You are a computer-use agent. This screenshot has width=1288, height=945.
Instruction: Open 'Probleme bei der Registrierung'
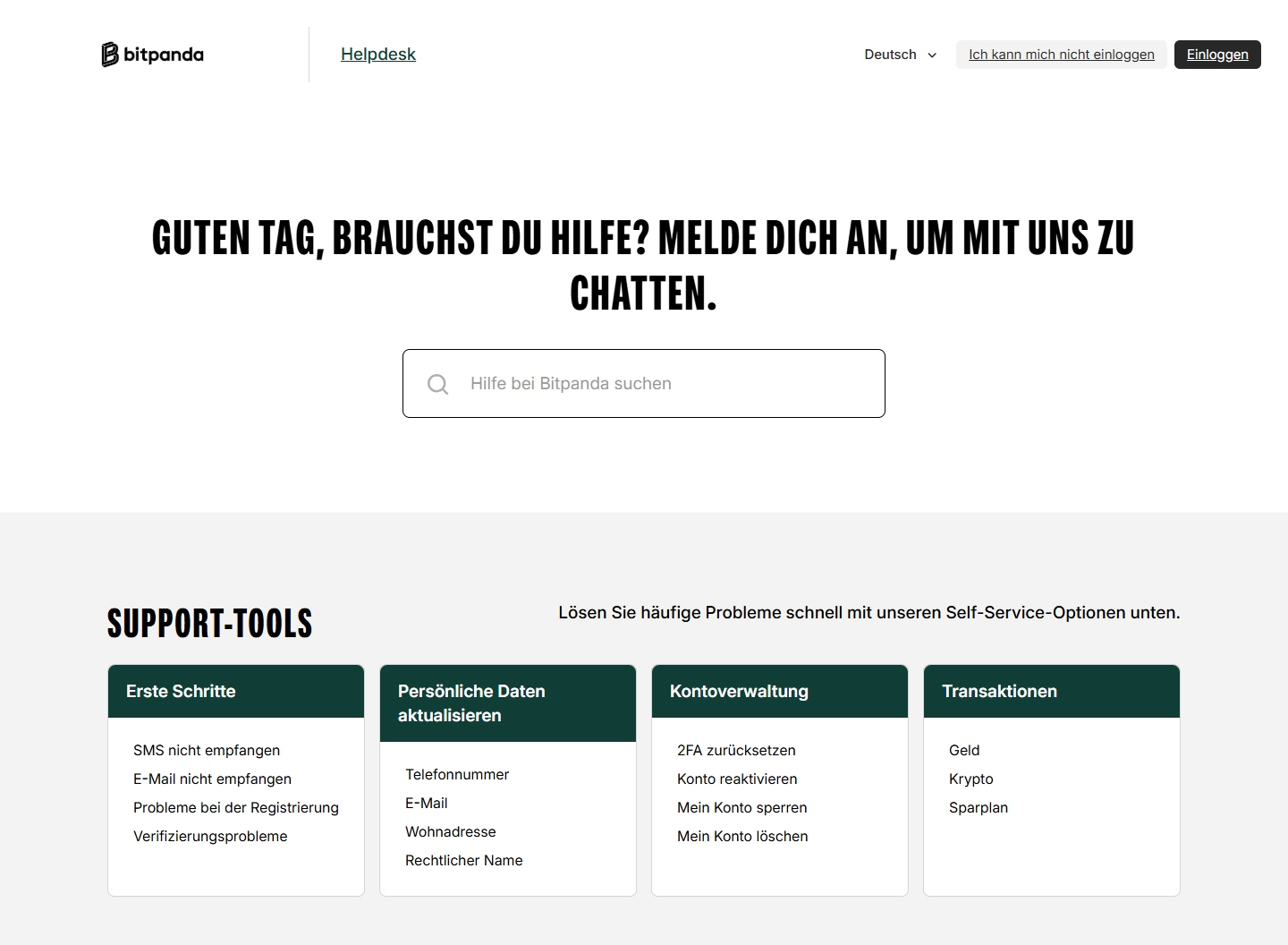point(236,807)
